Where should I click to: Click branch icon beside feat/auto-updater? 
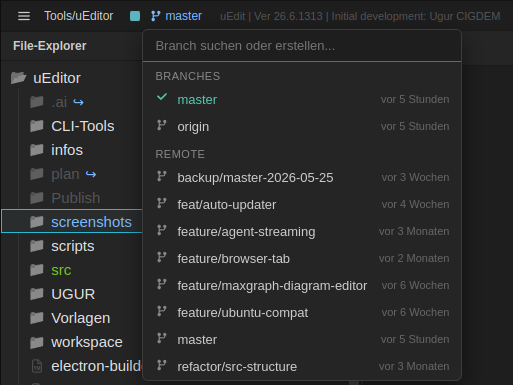(x=162, y=203)
